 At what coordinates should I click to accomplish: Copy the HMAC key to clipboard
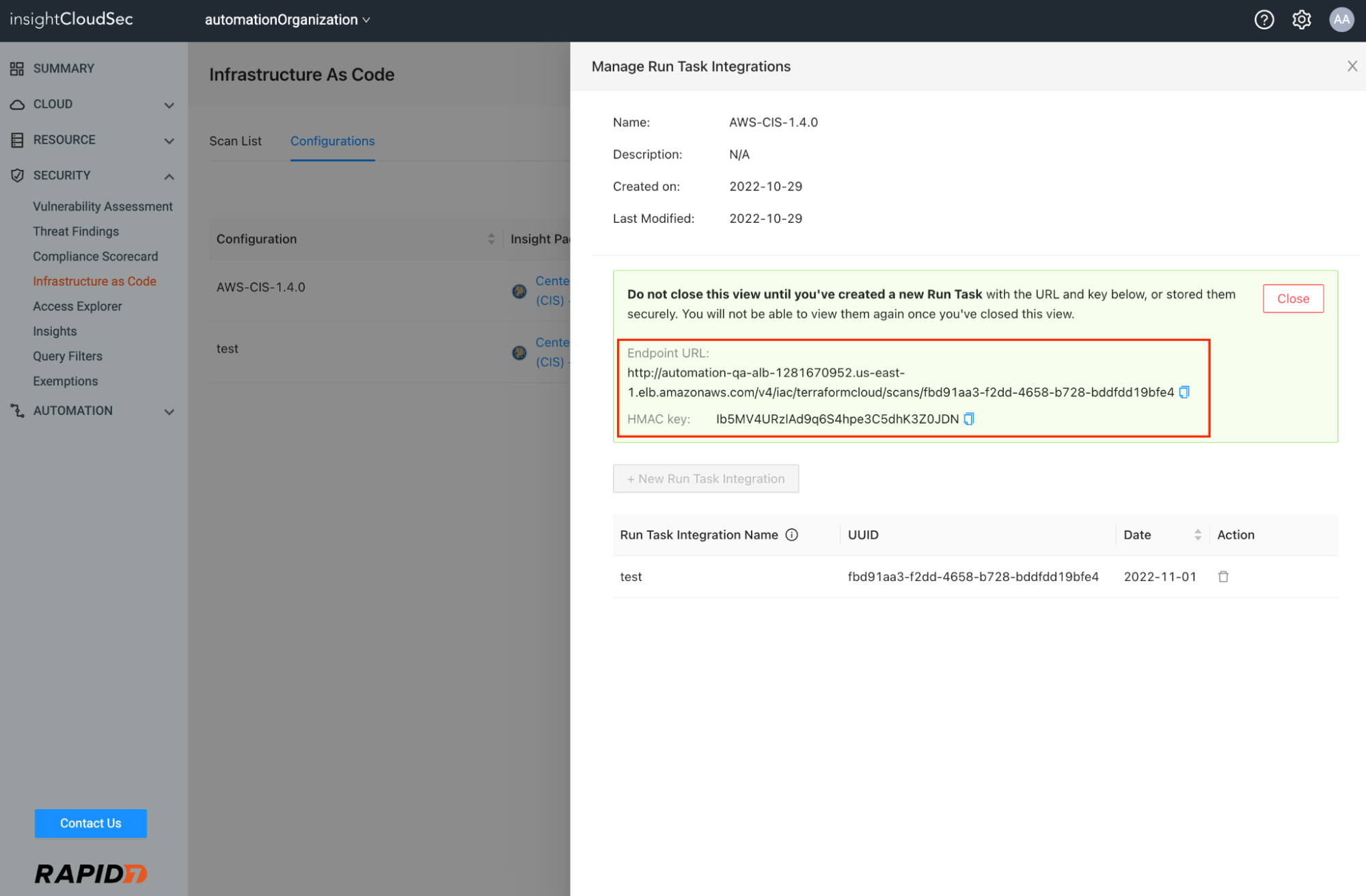968,419
